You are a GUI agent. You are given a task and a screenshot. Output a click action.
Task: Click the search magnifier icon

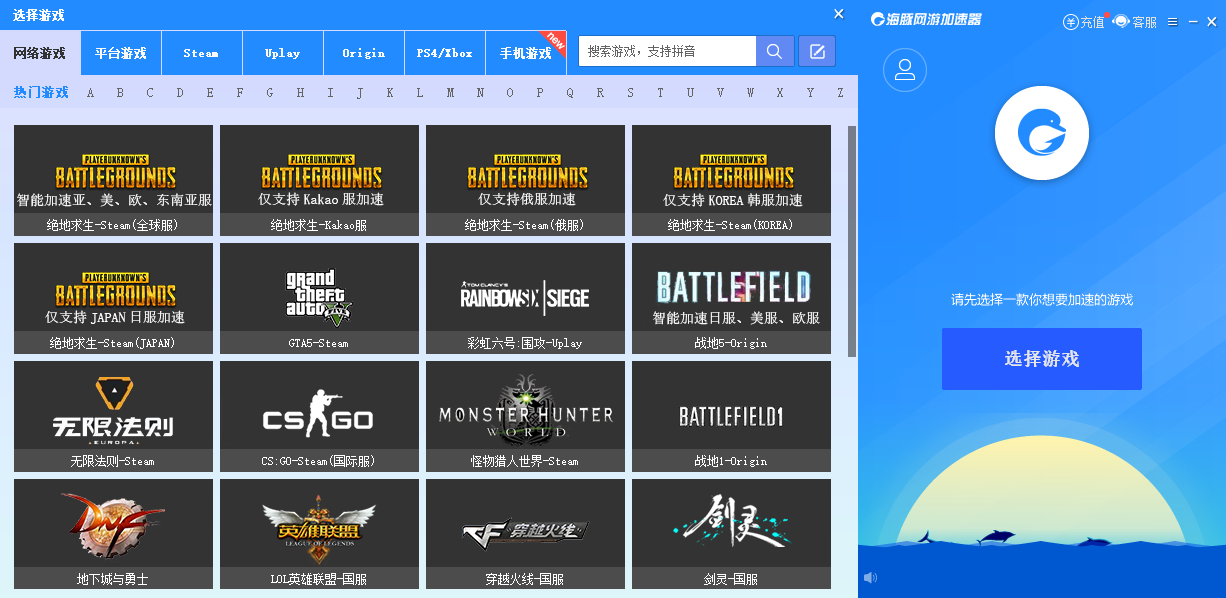tap(775, 51)
